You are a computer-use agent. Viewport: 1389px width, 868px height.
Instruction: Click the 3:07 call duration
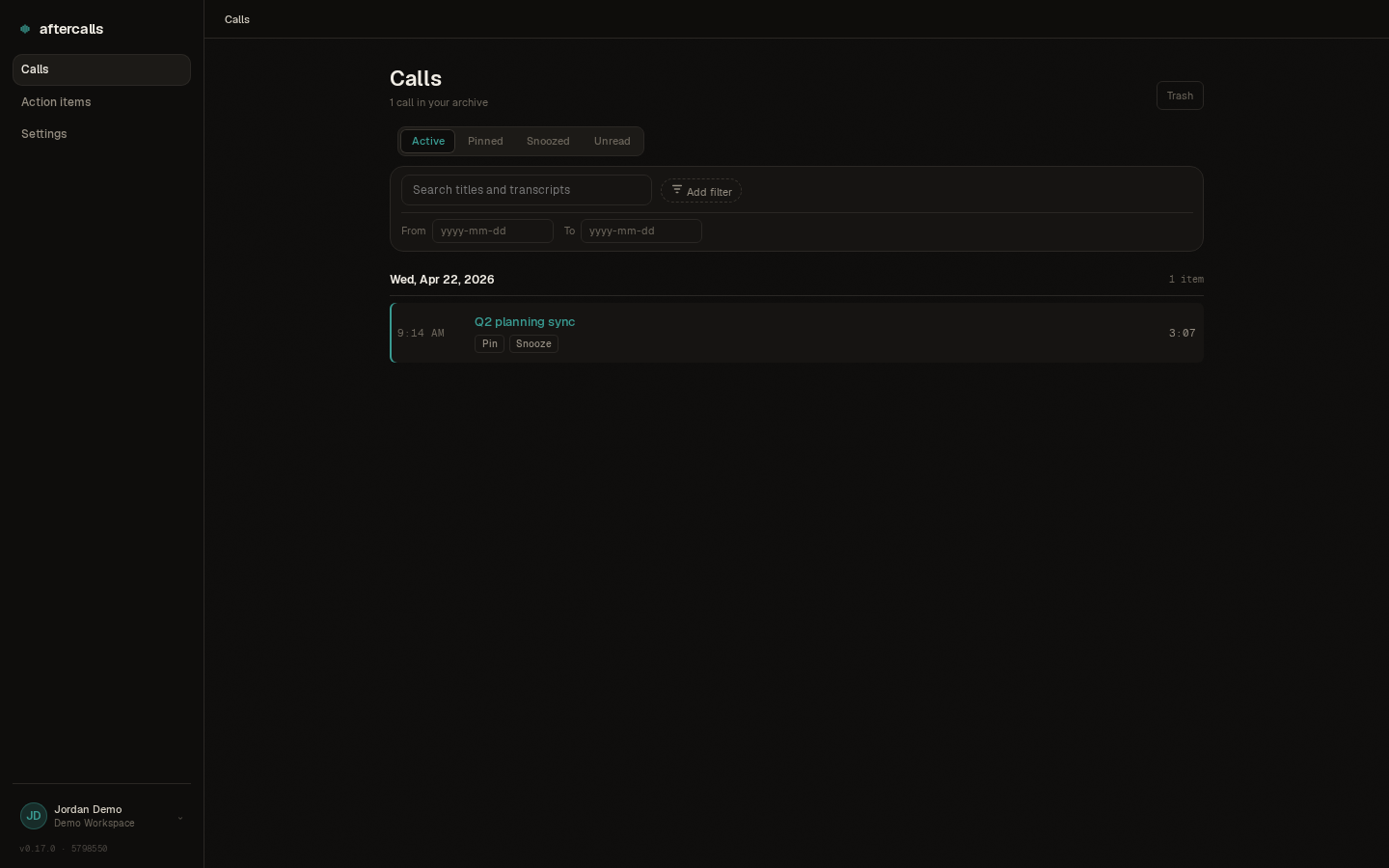[1182, 333]
